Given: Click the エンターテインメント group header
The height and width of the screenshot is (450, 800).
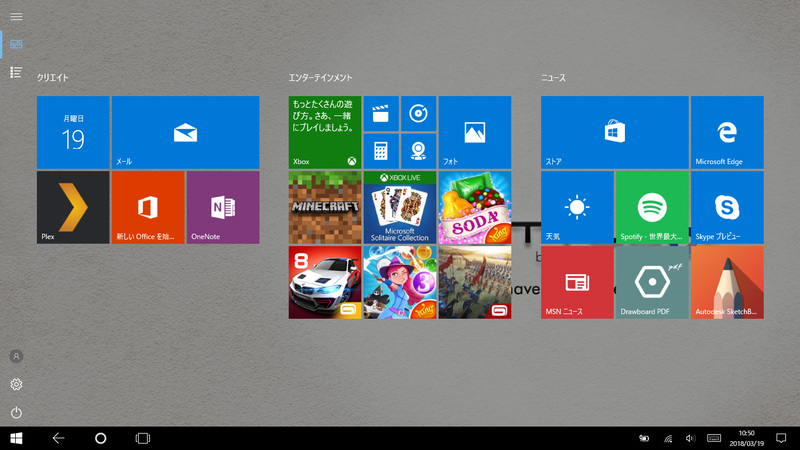Looking at the screenshot, I should (x=320, y=78).
